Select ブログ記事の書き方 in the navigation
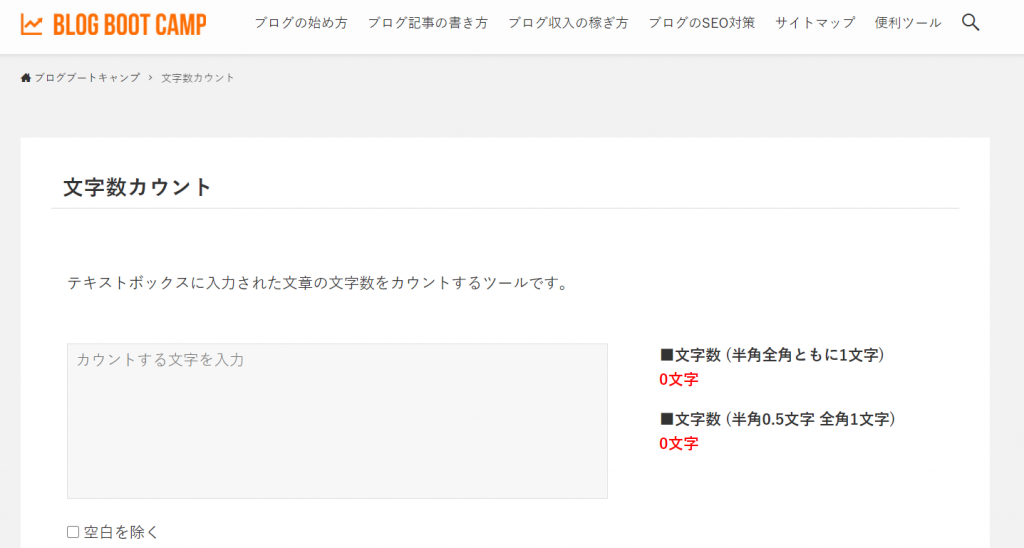1024x548 pixels. 427,23
